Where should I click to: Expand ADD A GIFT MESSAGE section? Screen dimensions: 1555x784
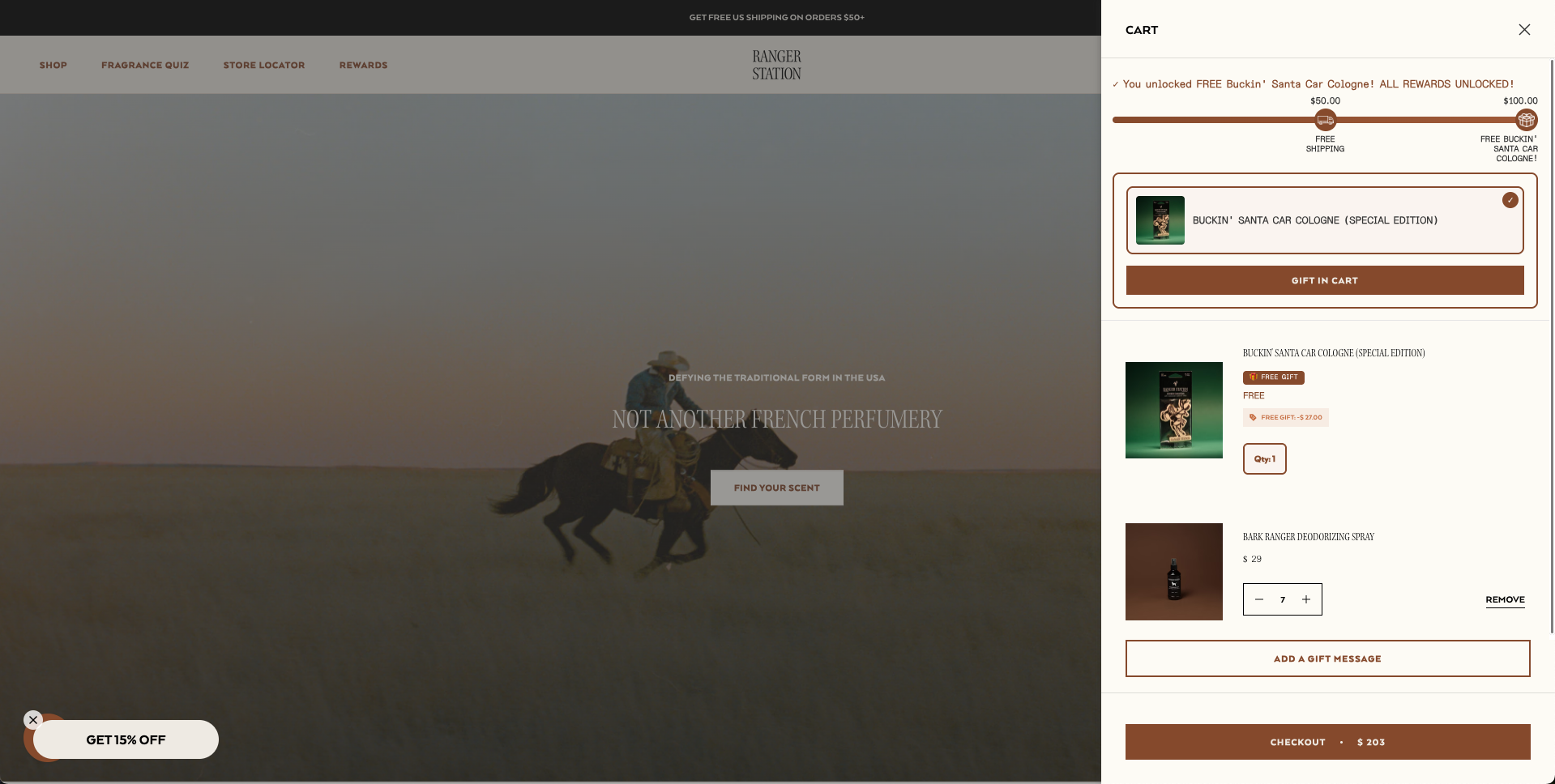point(1326,658)
